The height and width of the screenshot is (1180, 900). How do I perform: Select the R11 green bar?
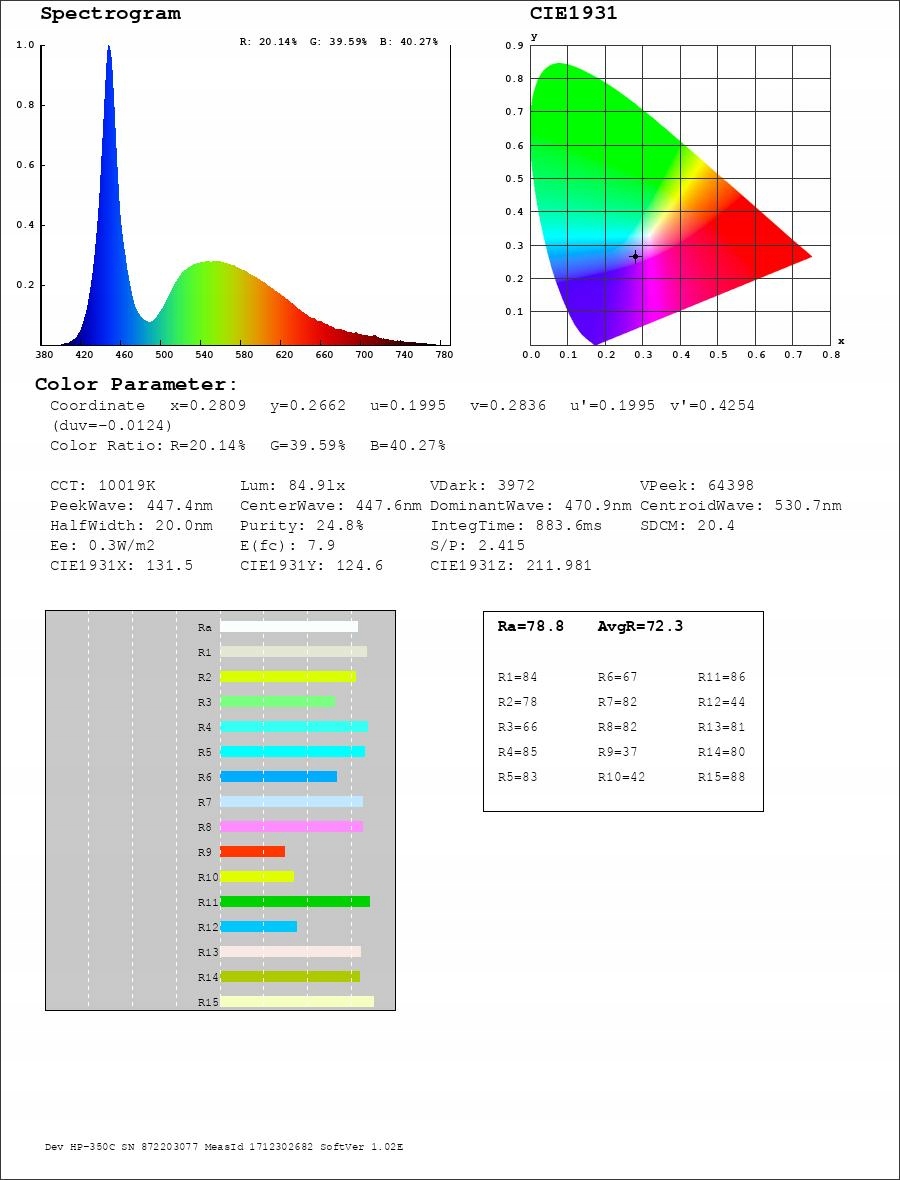(295, 902)
